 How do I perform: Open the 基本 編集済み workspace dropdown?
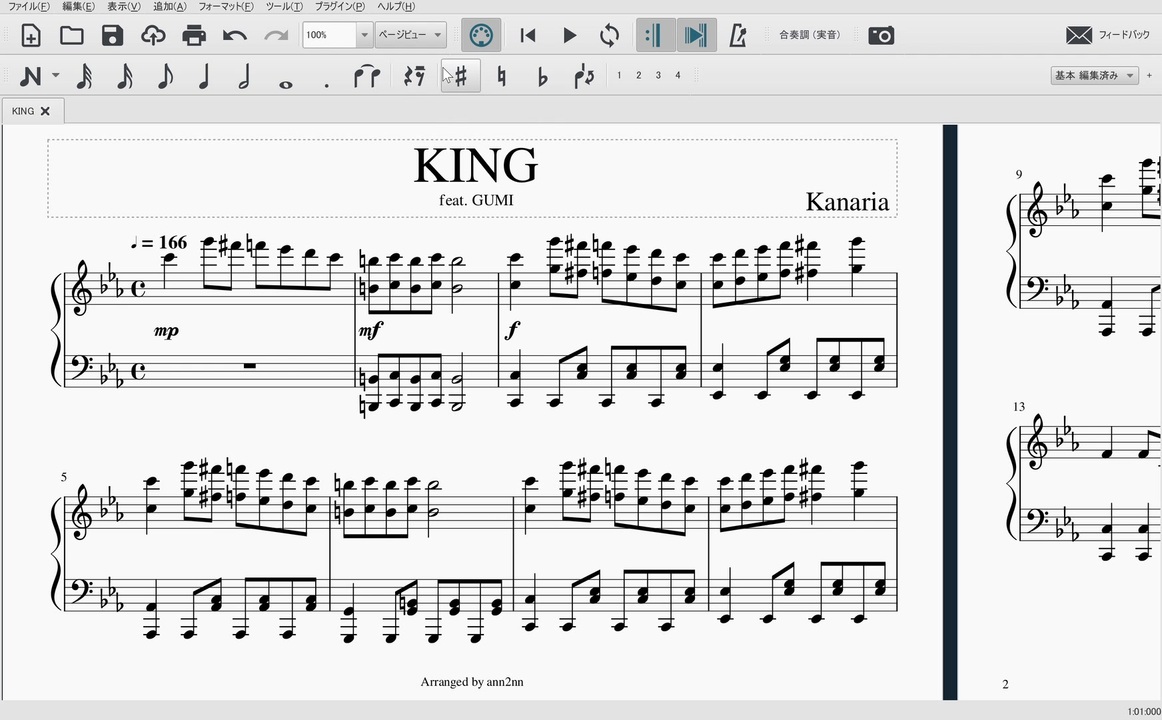tap(1095, 76)
